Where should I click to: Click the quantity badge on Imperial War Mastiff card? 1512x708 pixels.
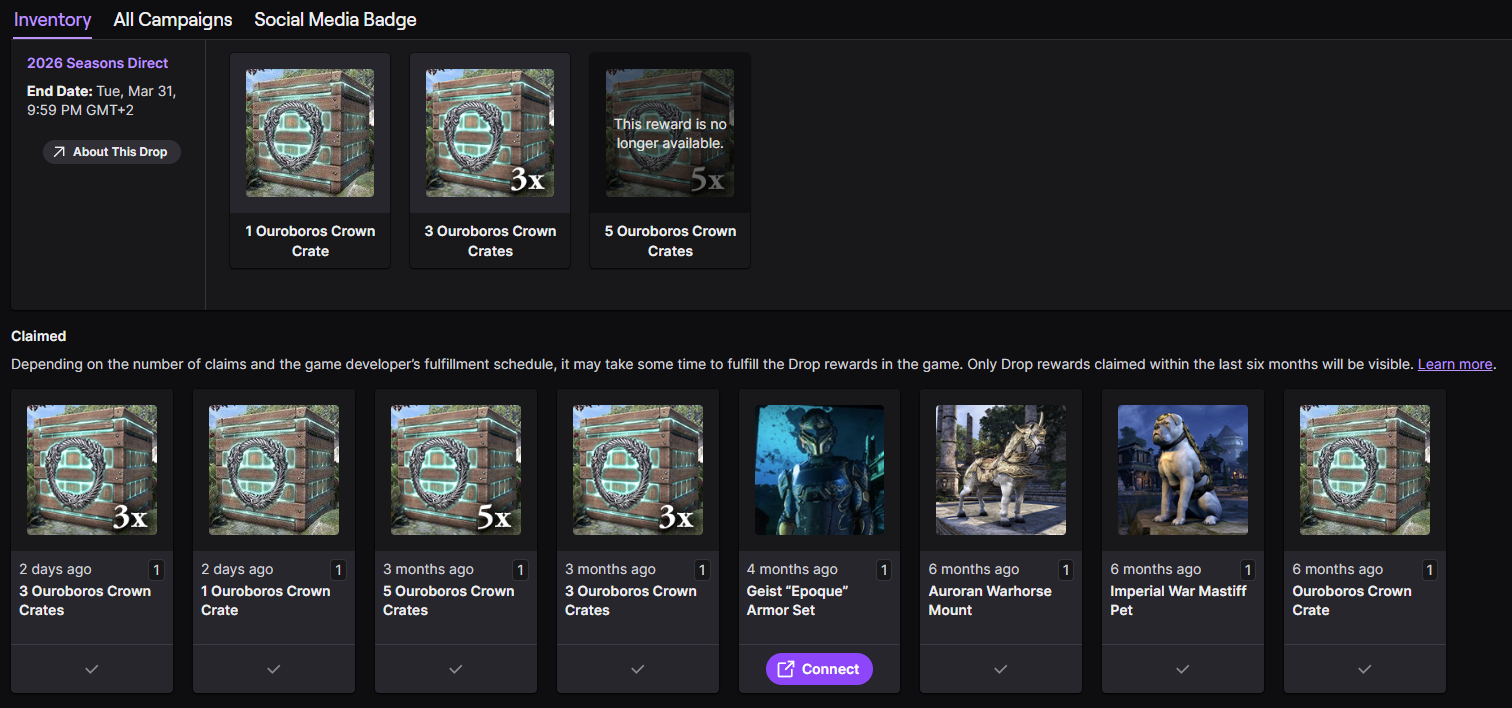[x=1248, y=570]
